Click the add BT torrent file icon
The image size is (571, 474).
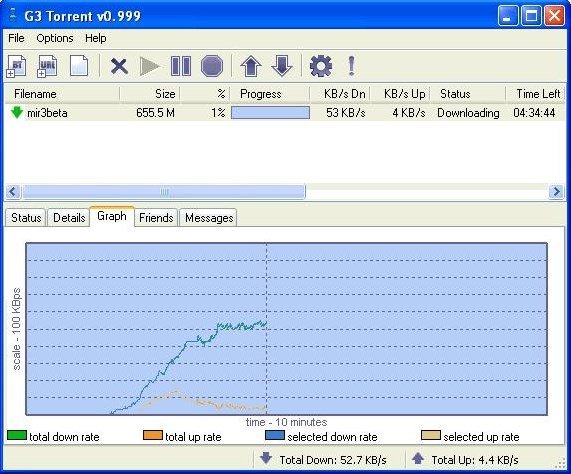click(16, 66)
